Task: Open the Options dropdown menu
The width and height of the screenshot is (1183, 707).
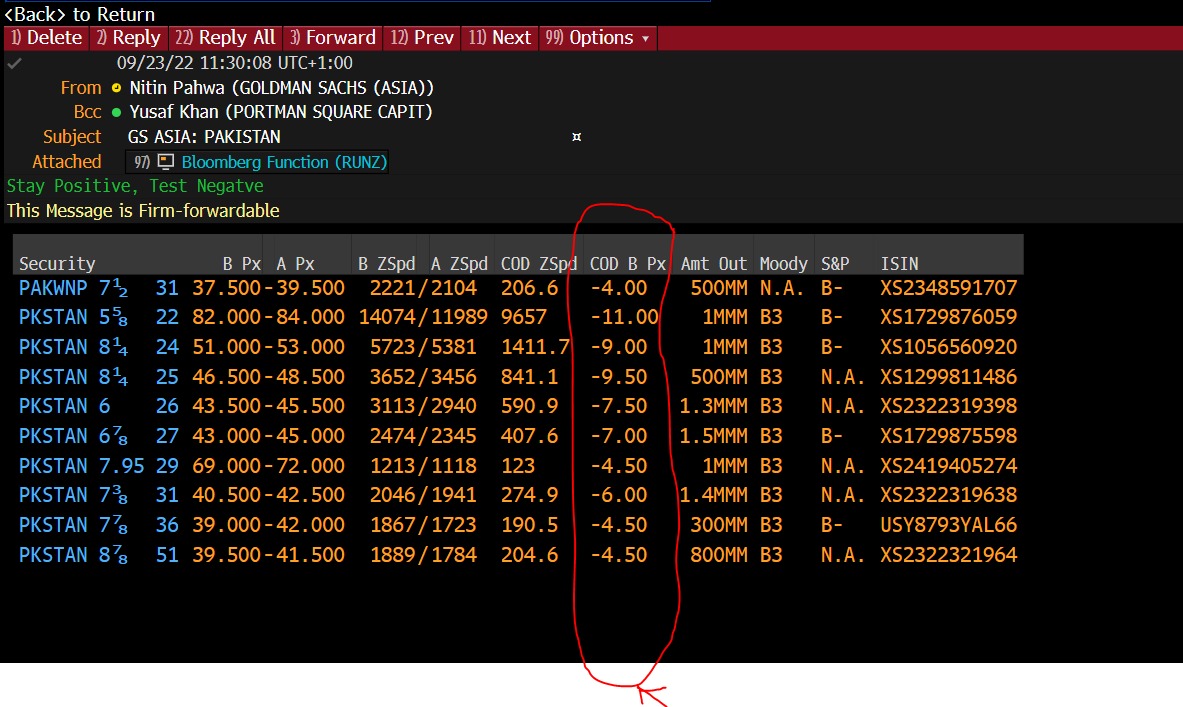Action: point(598,38)
